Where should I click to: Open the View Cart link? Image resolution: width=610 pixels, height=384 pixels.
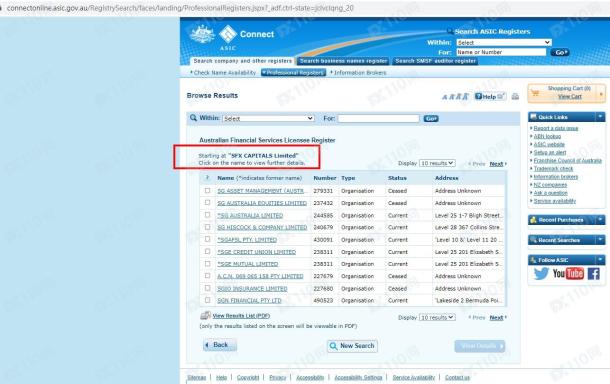(x=570, y=96)
